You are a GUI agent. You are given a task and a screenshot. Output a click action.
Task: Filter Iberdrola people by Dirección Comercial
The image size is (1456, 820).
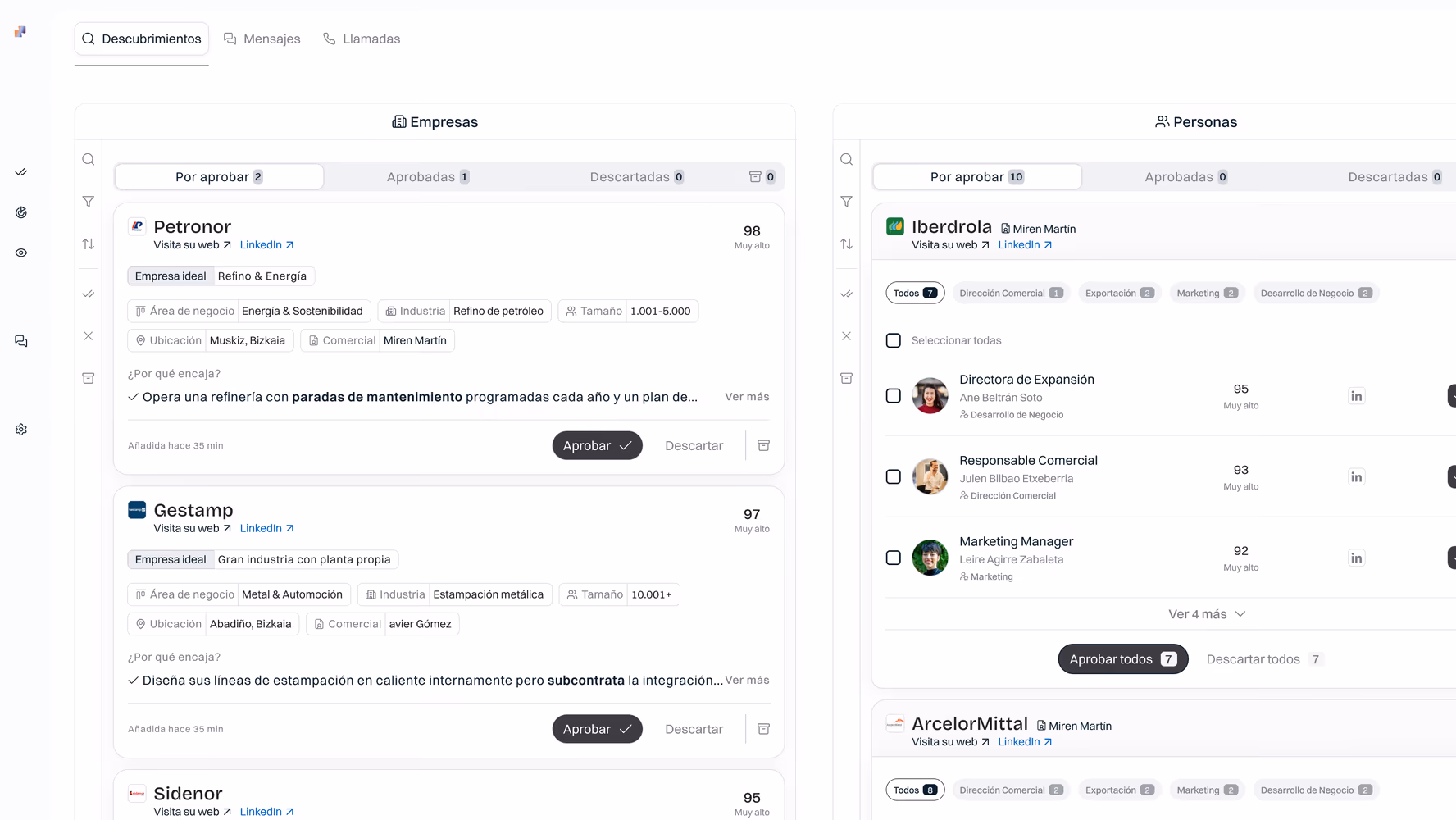[1011, 293]
